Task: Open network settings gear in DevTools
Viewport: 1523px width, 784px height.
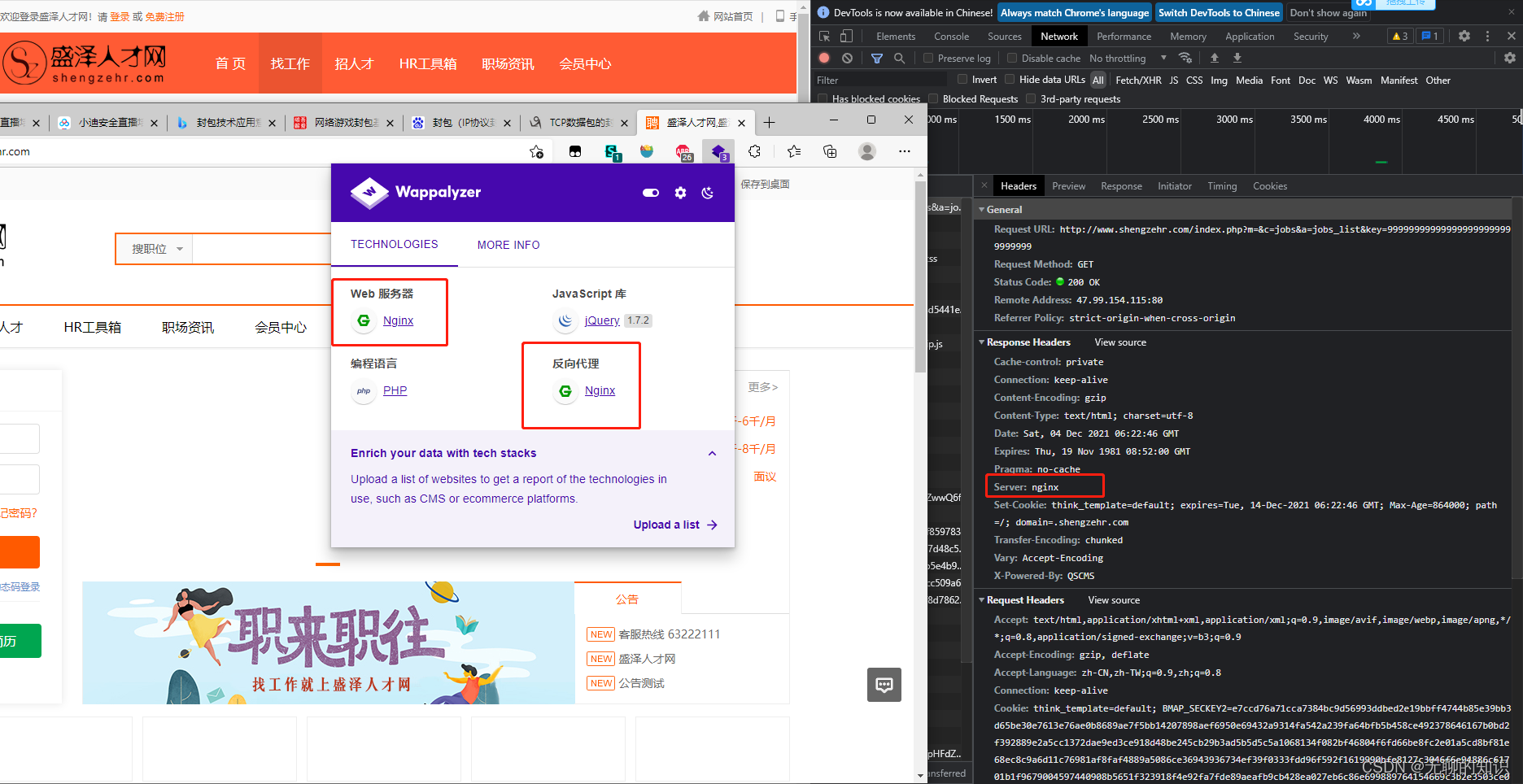Action: click(1510, 58)
